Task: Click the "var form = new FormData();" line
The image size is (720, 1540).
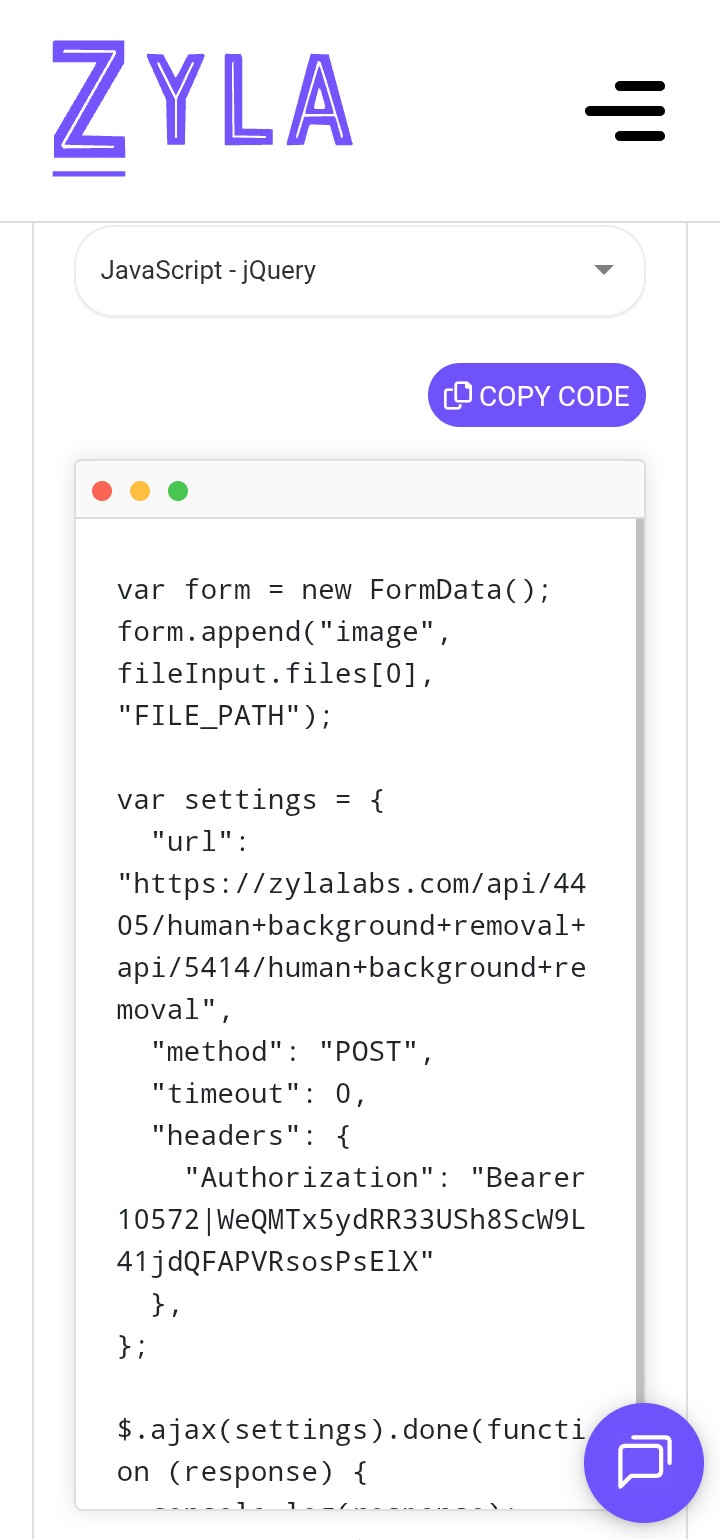Action: click(x=334, y=590)
